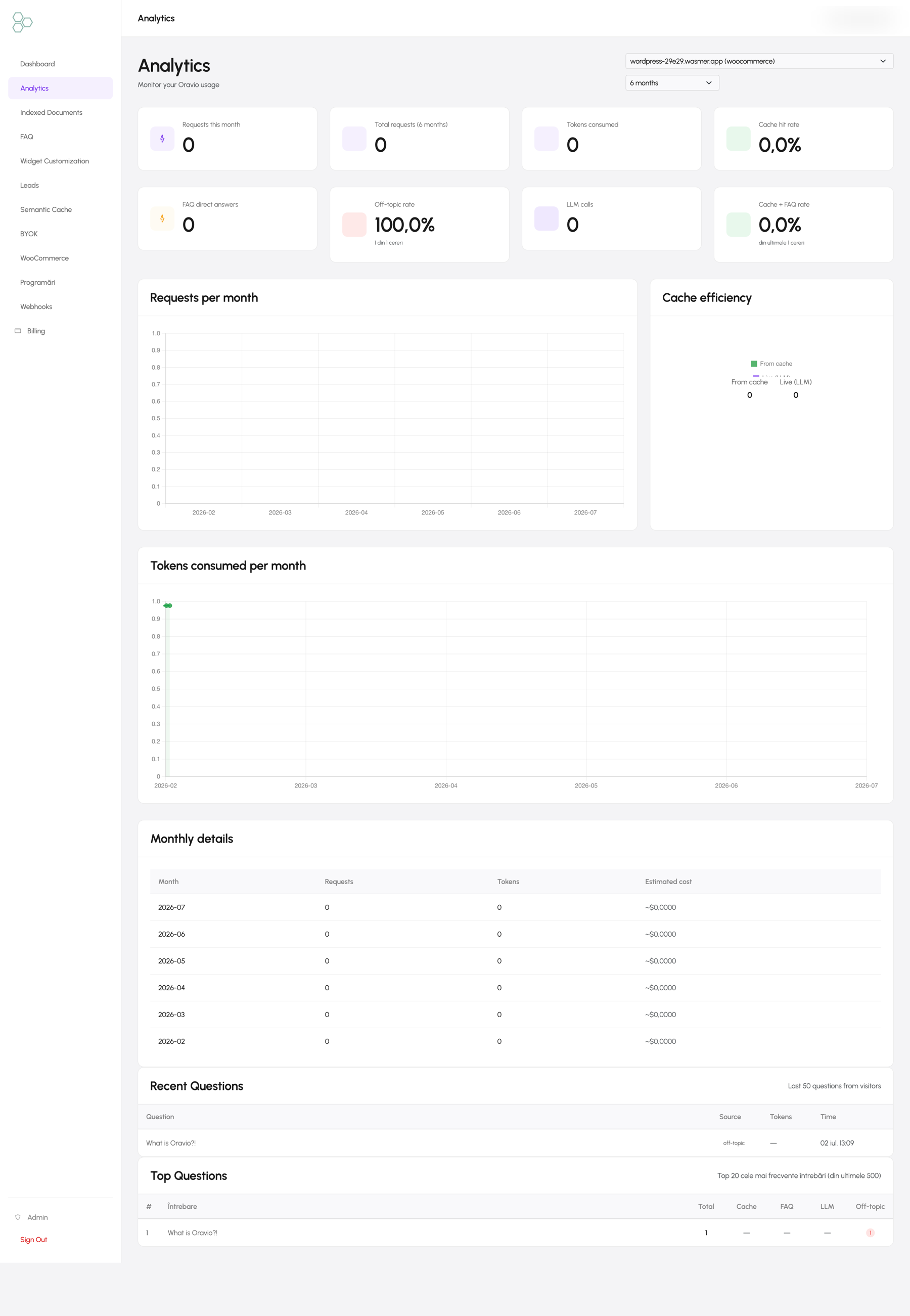The height and width of the screenshot is (1316, 910).
Task: Click the purple icon tile on LLM calls card
Action: coord(546,218)
